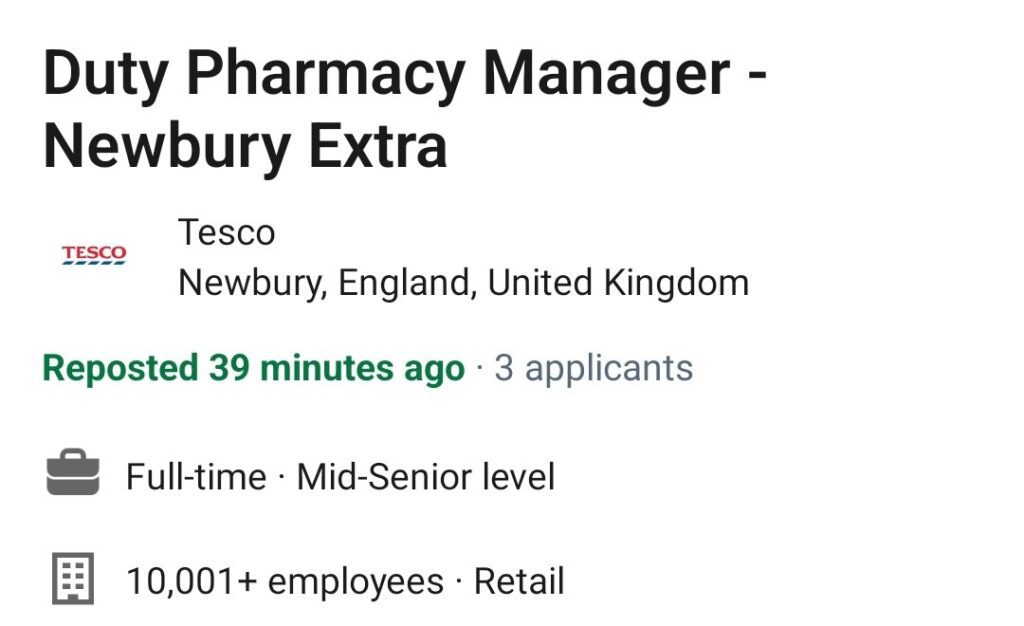Select the Retail industry label
1024x626 pixels.
click(x=519, y=581)
